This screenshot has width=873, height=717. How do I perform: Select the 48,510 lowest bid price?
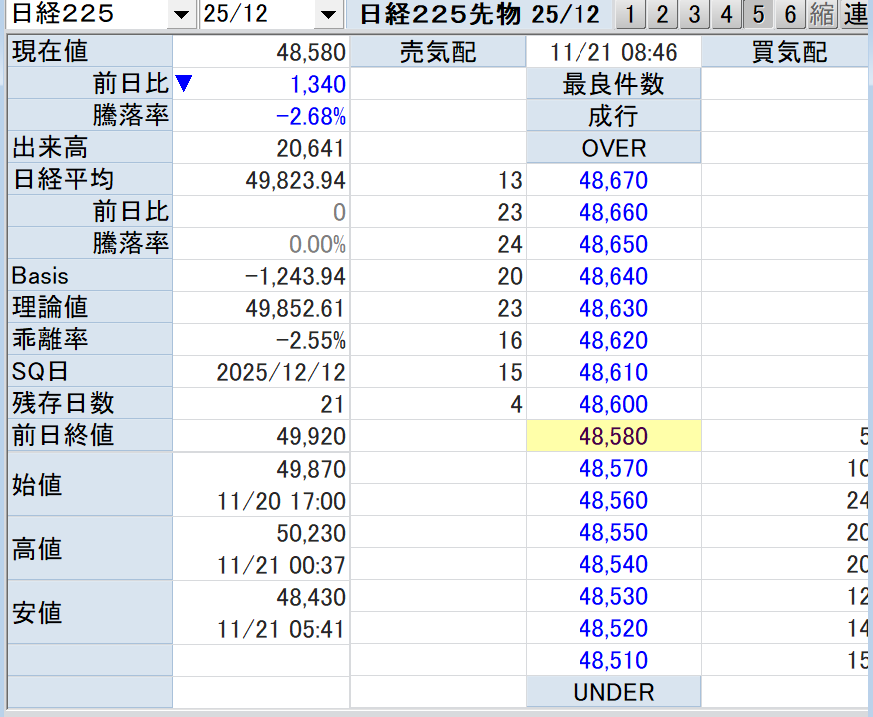coord(613,660)
